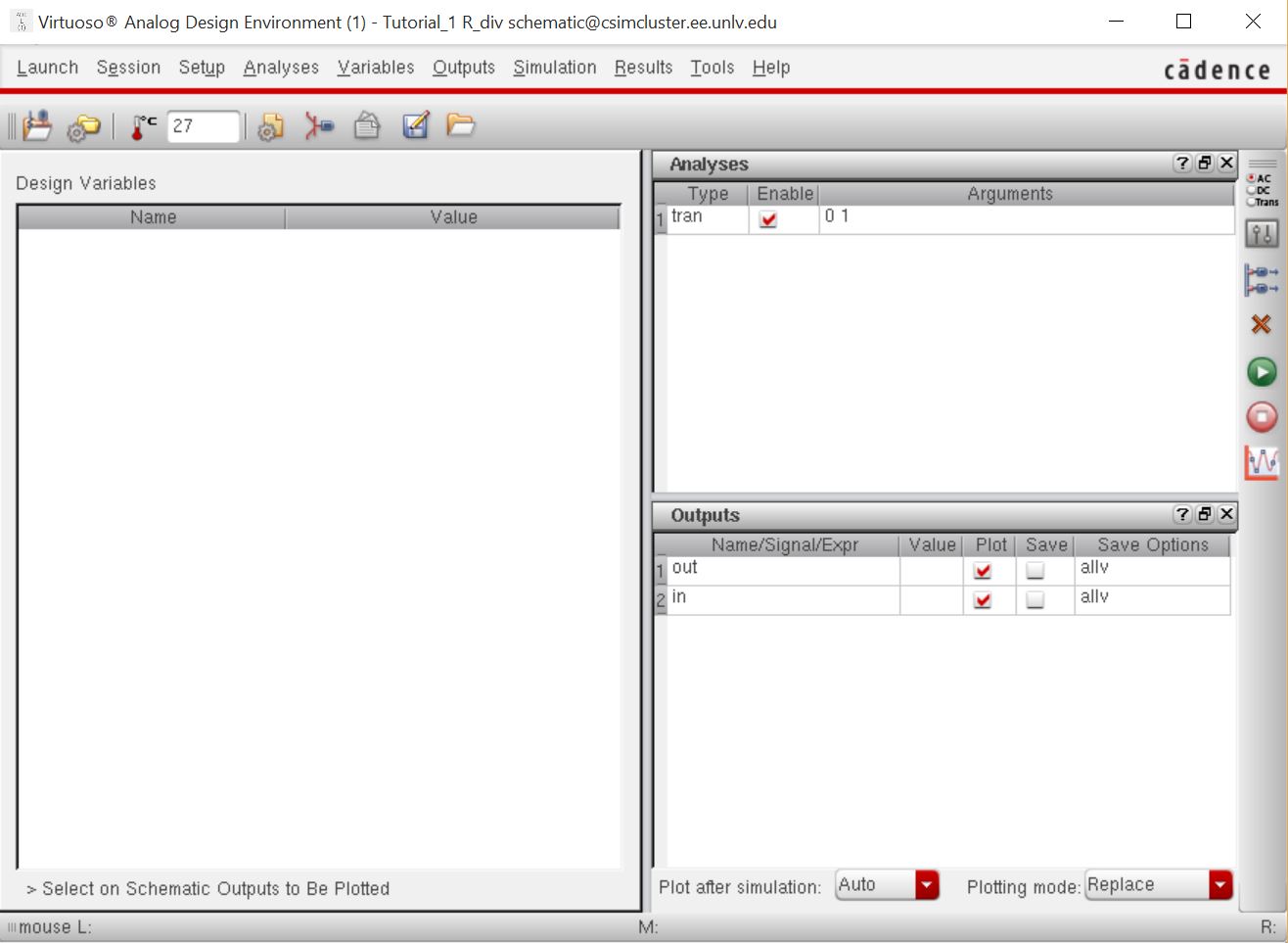Click the '0 1' arguments cell

tap(1027, 219)
